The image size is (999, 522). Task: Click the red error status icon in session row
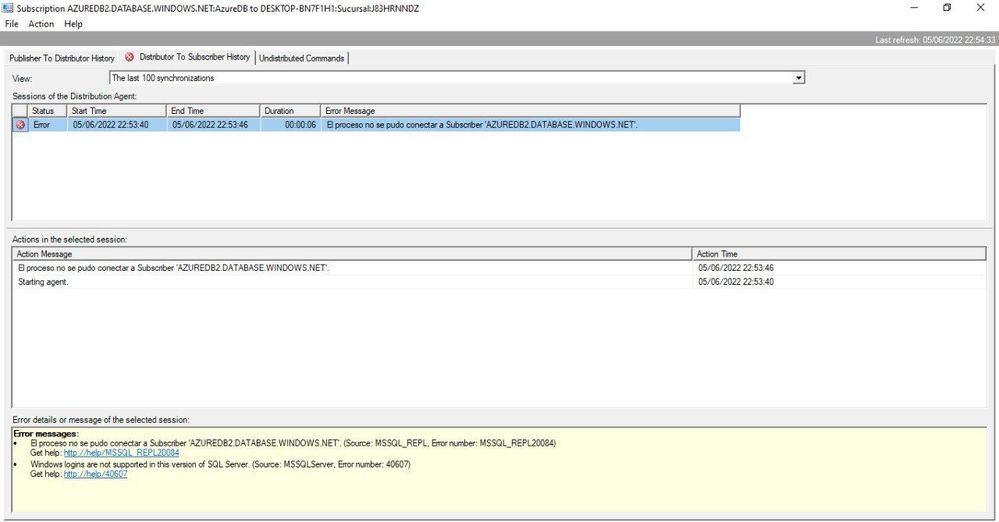(20, 125)
